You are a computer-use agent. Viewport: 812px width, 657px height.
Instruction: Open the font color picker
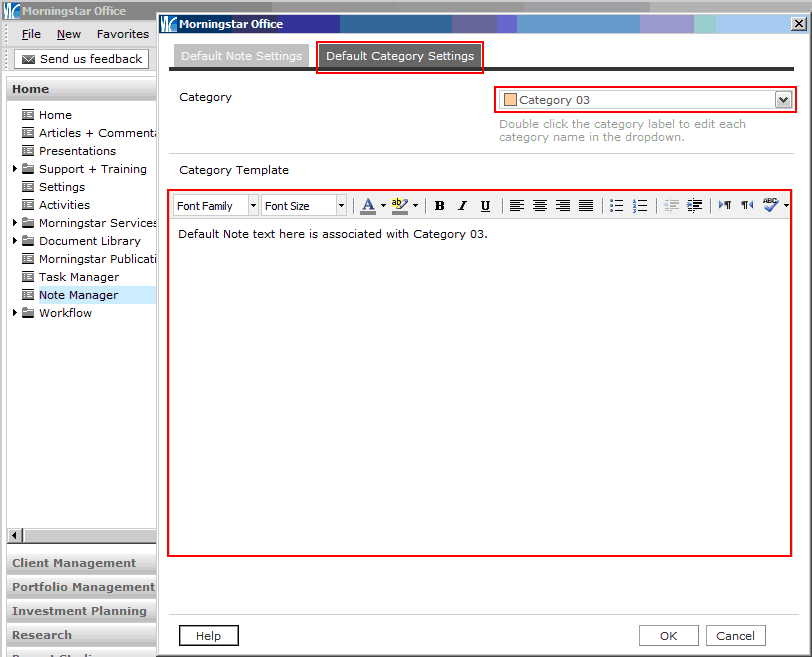(383, 206)
